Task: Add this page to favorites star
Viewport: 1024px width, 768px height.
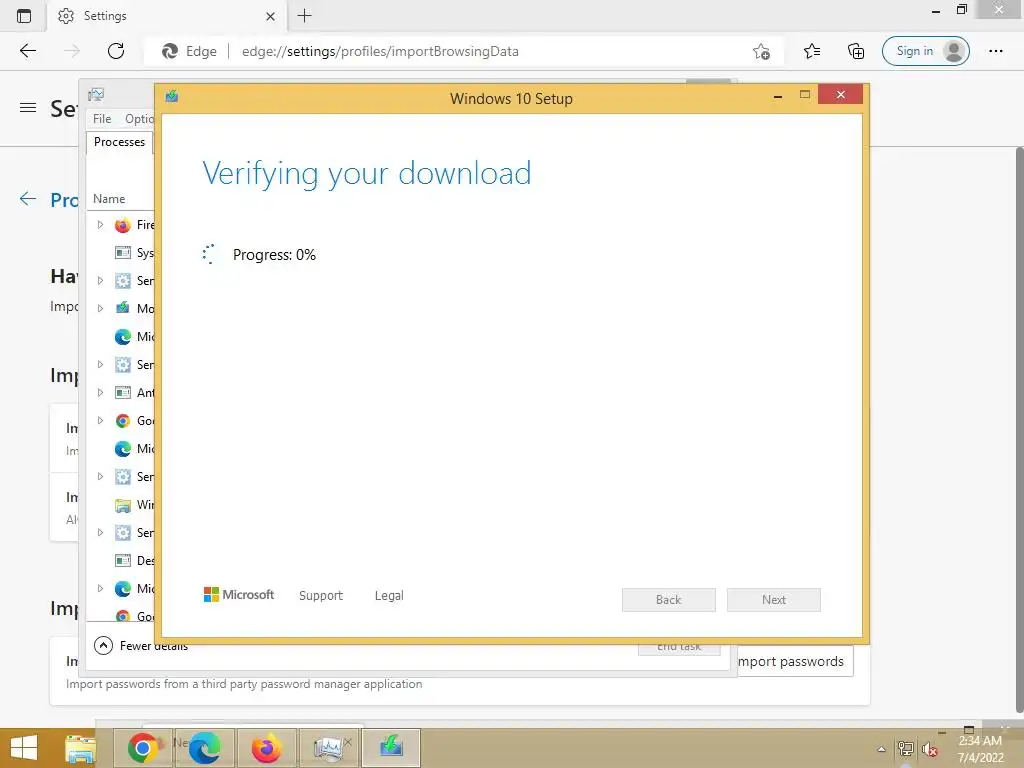Action: click(x=761, y=51)
